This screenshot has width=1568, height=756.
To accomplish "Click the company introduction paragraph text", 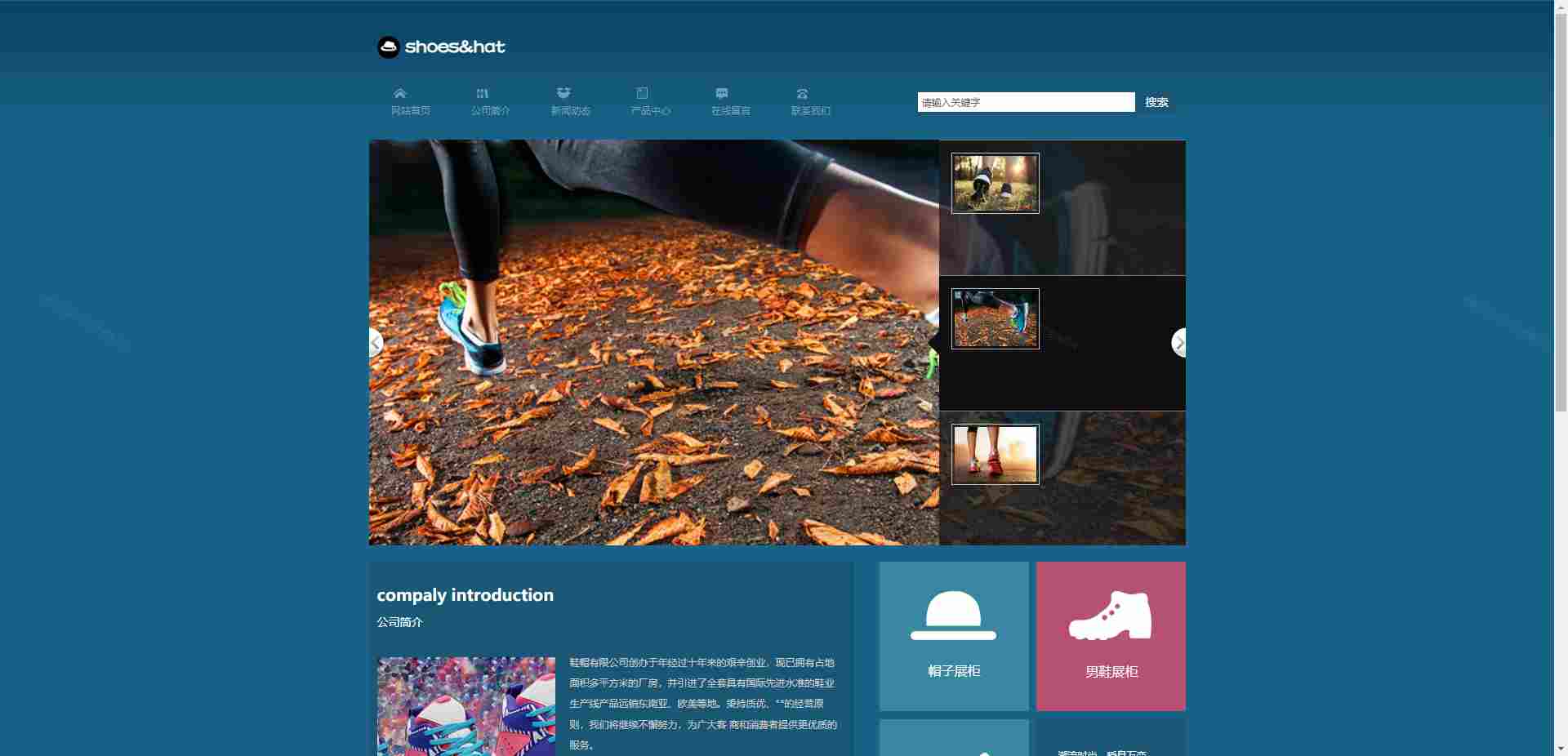I will tap(703, 704).
